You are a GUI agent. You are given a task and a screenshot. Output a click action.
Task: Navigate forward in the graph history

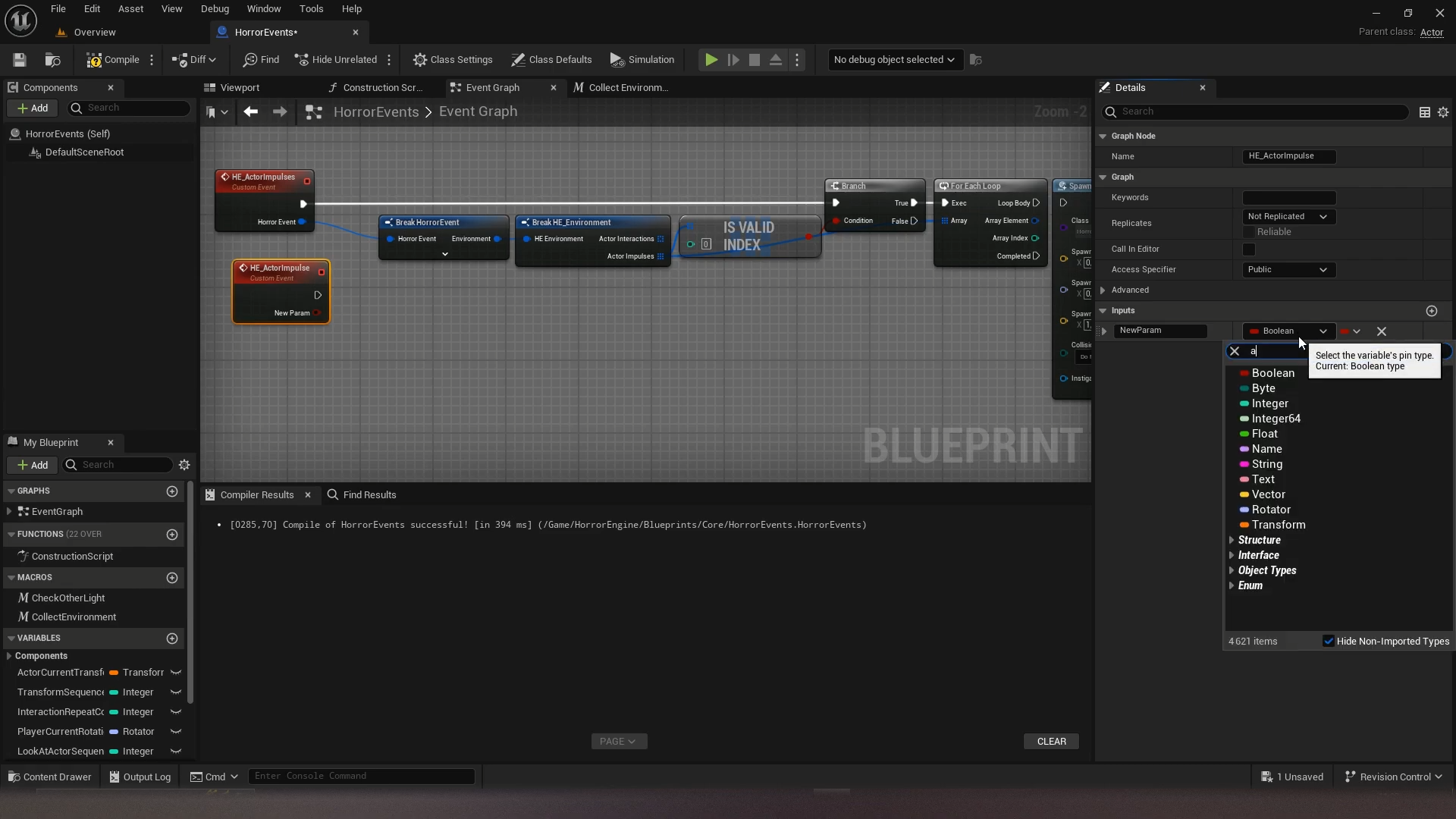pos(280,111)
